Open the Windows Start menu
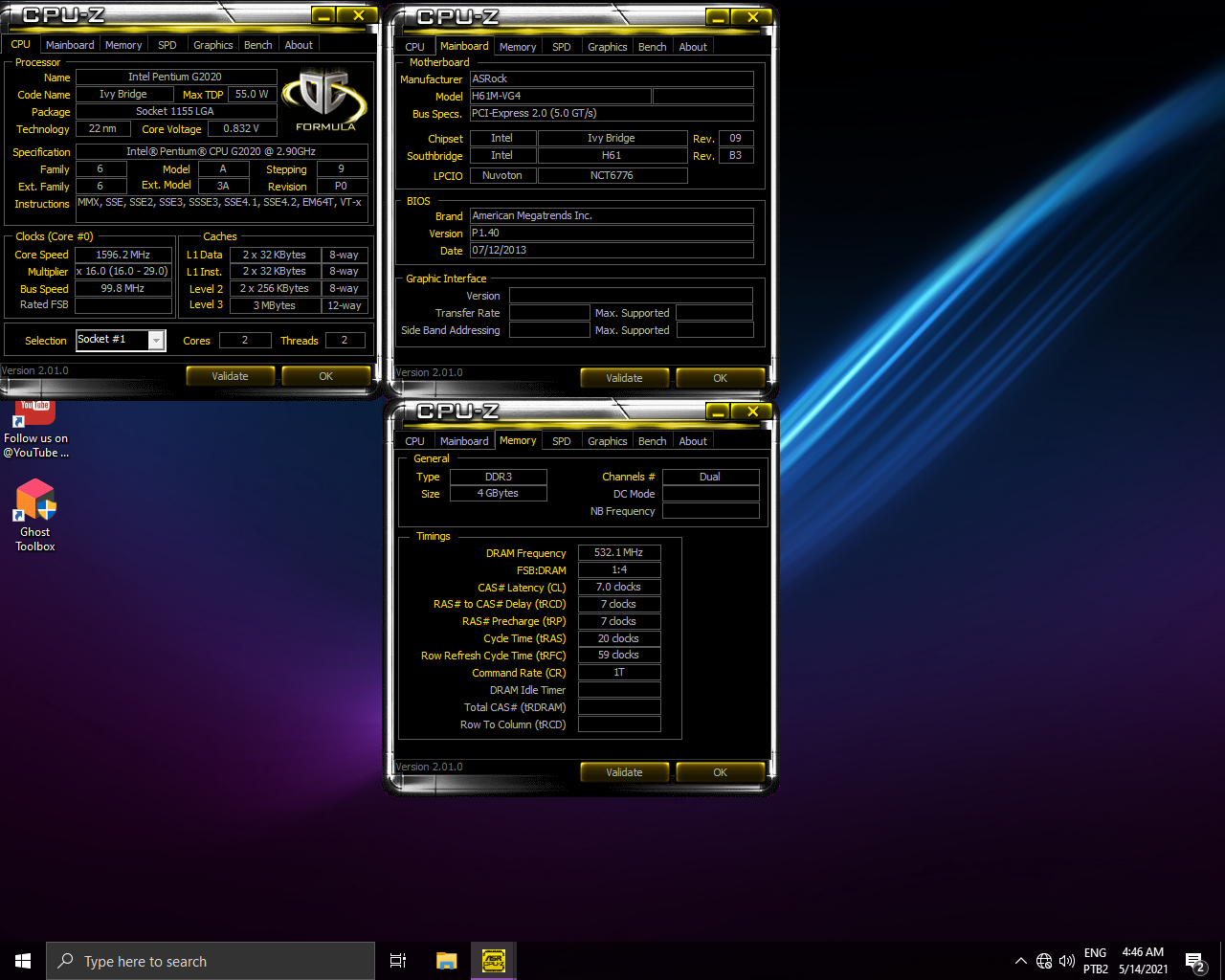The width and height of the screenshot is (1225, 980). (x=23, y=961)
